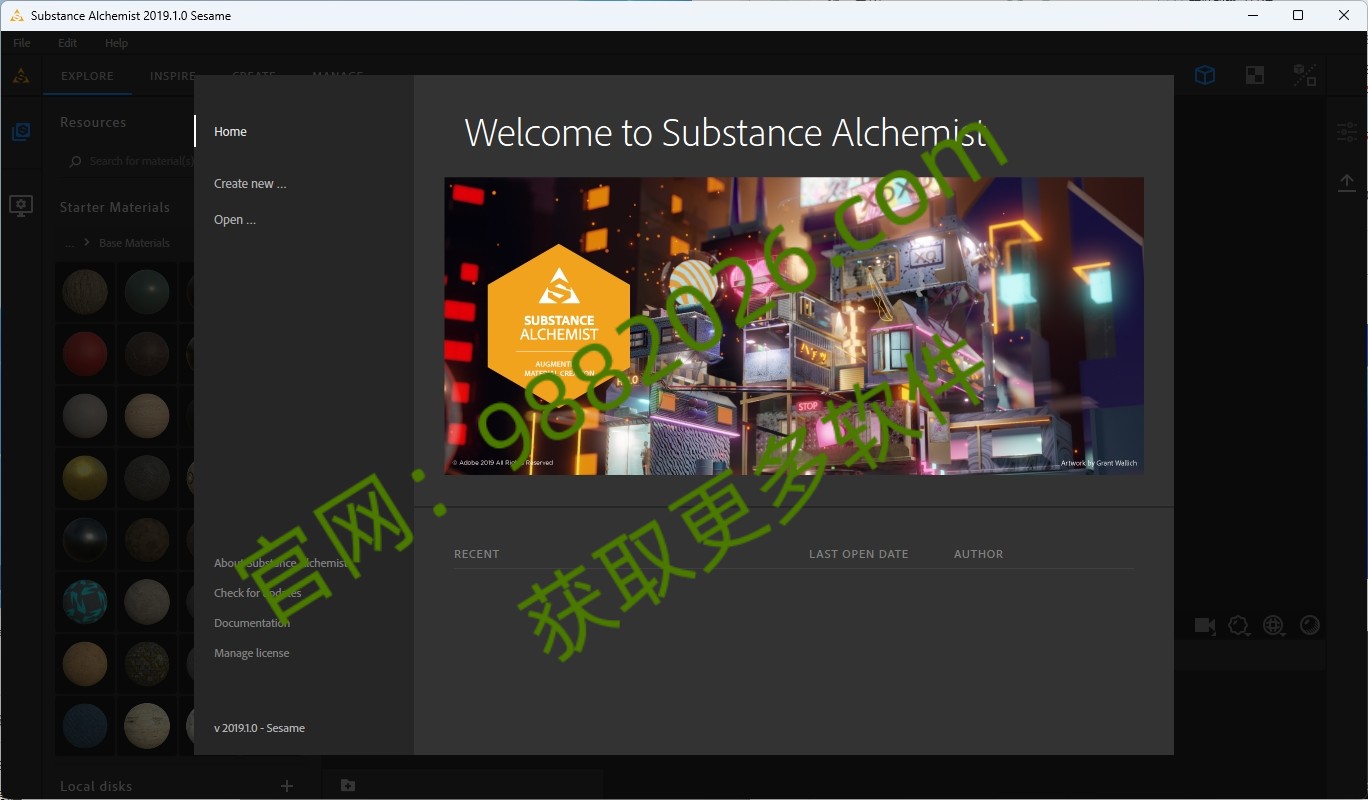Open the Resources library sidebar icon

click(21, 131)
